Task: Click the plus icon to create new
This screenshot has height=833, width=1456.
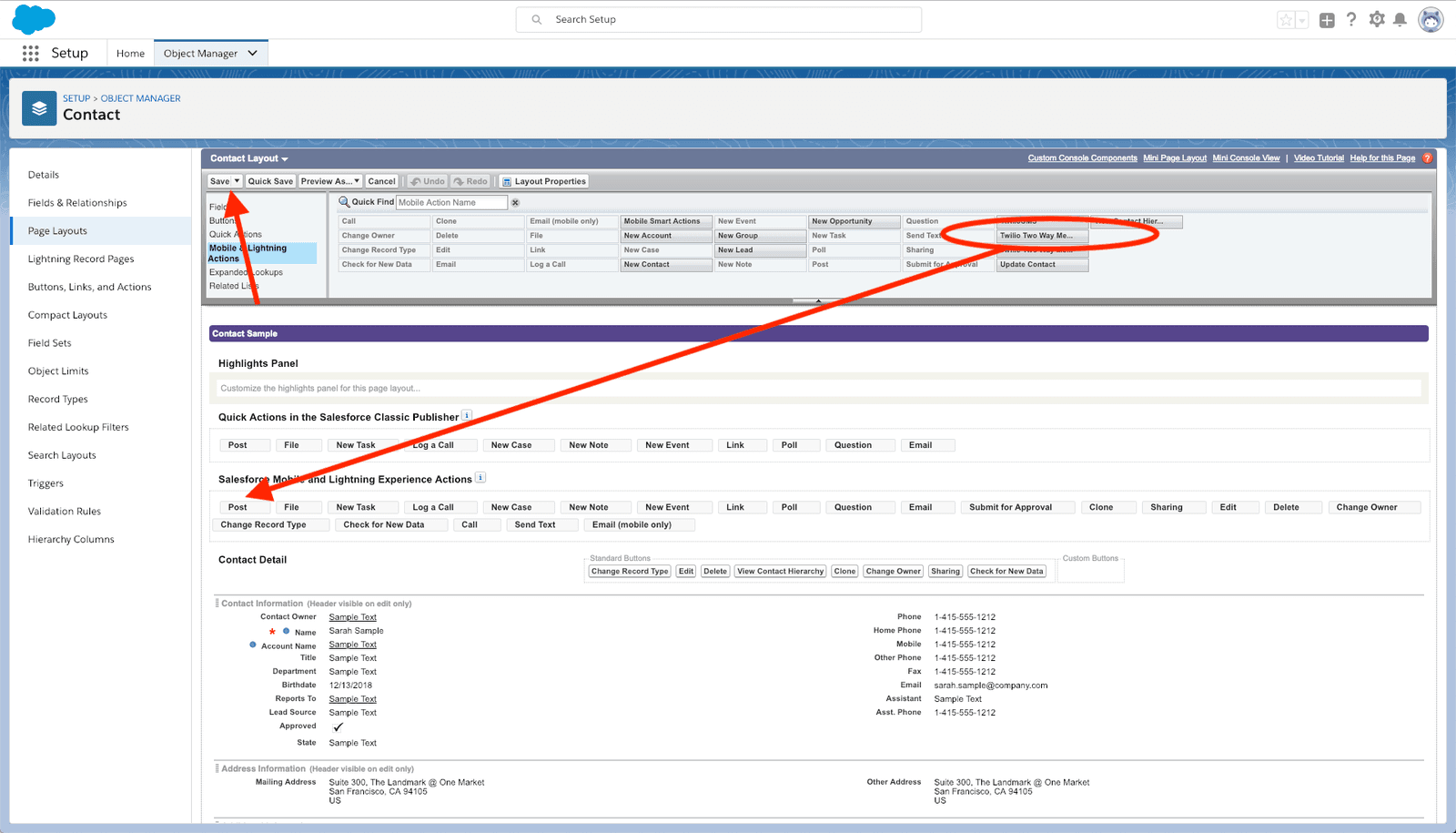Action: pyautogui.click(x=1325, y=19)
